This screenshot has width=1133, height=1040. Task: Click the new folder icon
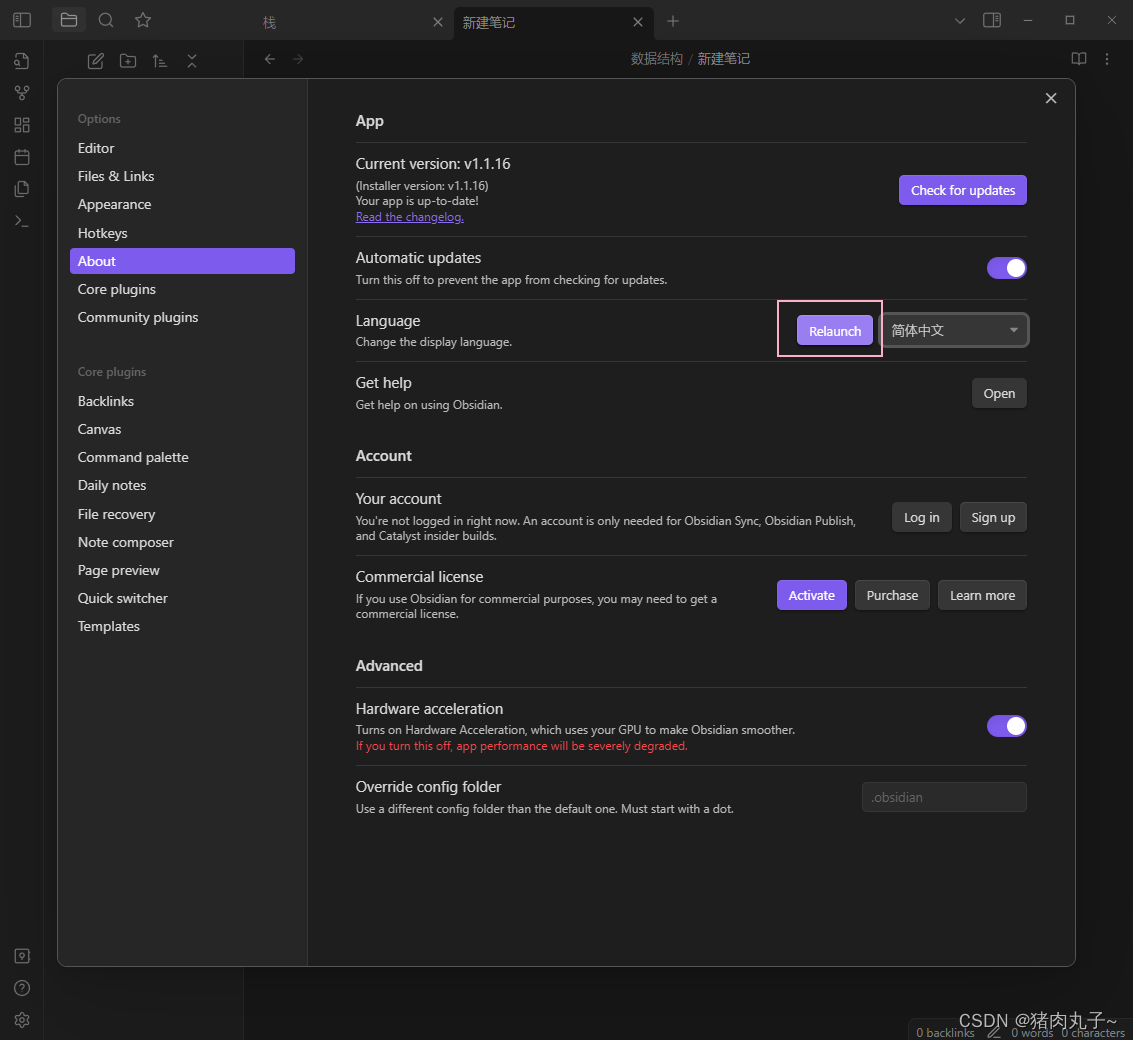[128, 61]
